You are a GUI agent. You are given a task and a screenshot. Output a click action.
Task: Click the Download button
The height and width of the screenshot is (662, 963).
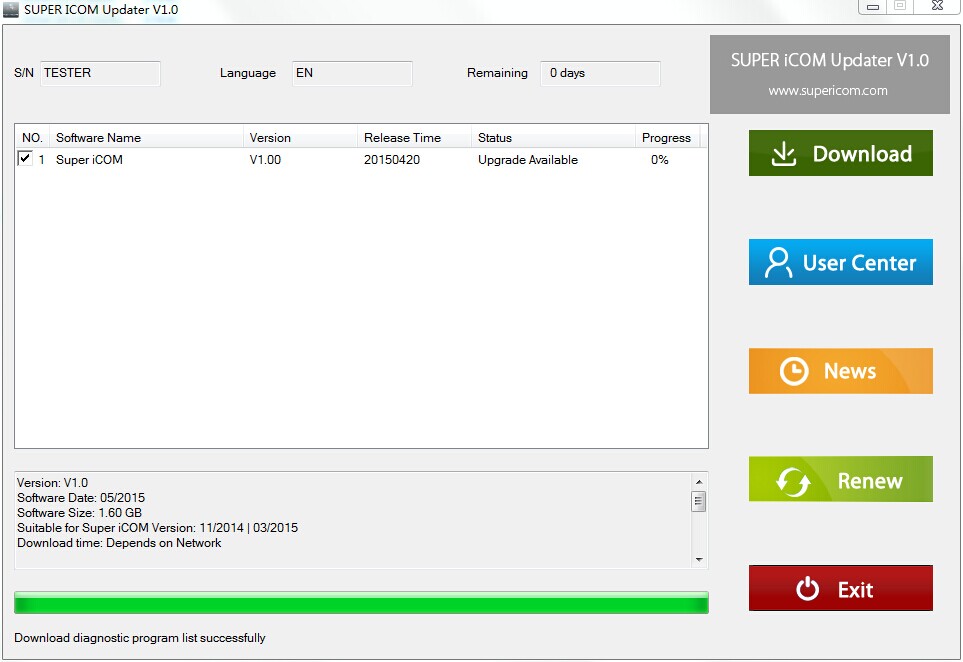840,153
